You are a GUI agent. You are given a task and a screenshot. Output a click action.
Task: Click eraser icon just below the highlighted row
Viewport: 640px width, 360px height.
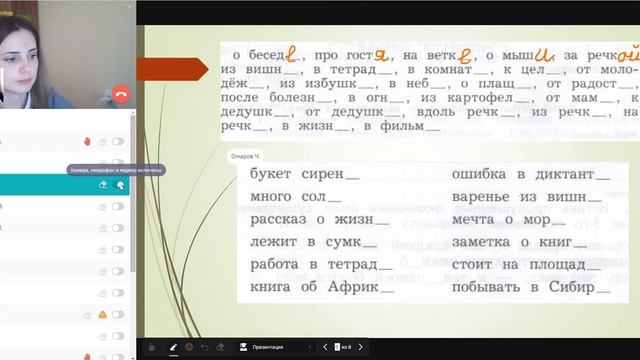point(103,207)
